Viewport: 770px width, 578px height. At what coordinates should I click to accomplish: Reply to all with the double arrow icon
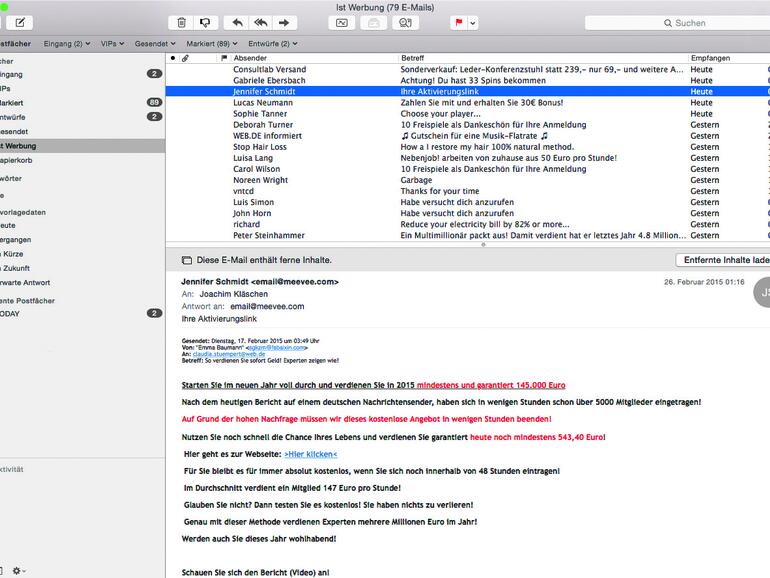261,23
